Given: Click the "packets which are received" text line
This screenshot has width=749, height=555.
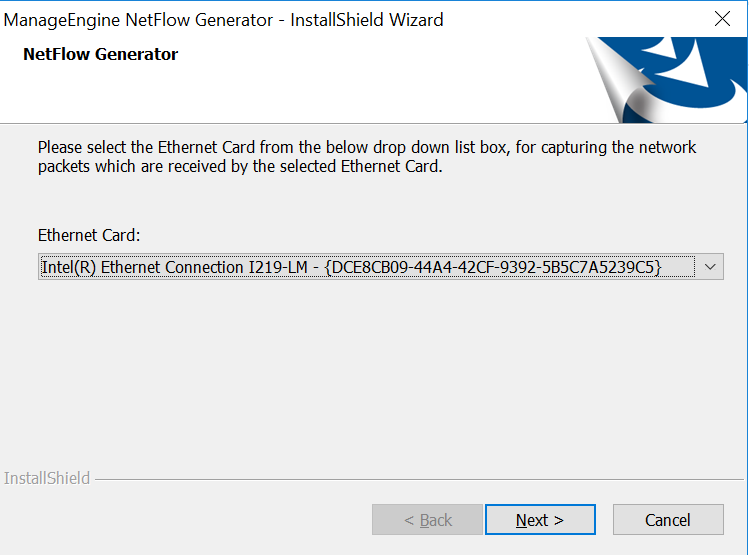Looking at the screenshot, I should tap(238, 166).
